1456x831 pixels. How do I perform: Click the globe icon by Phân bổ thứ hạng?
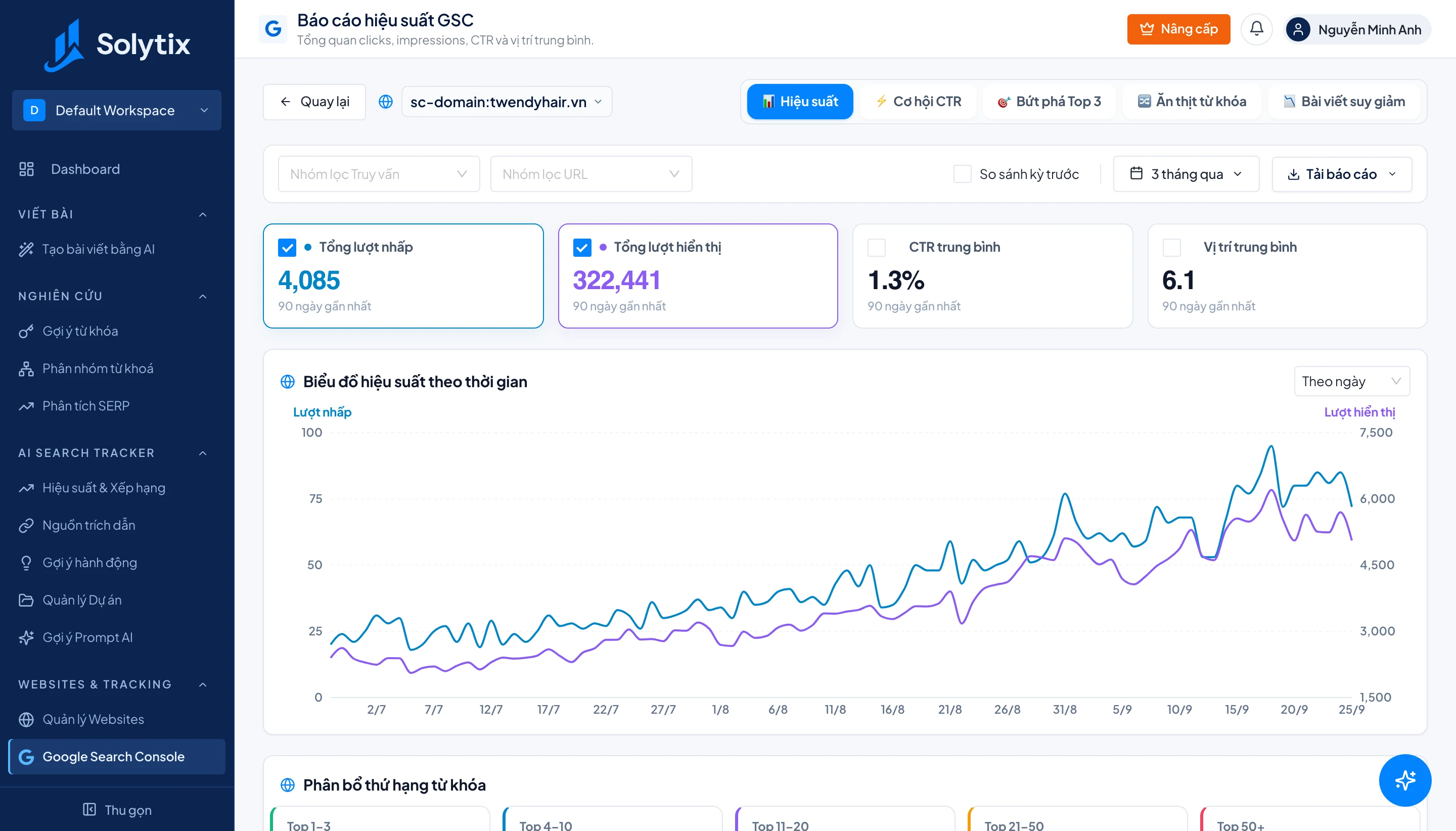click(x=288, y=785)
